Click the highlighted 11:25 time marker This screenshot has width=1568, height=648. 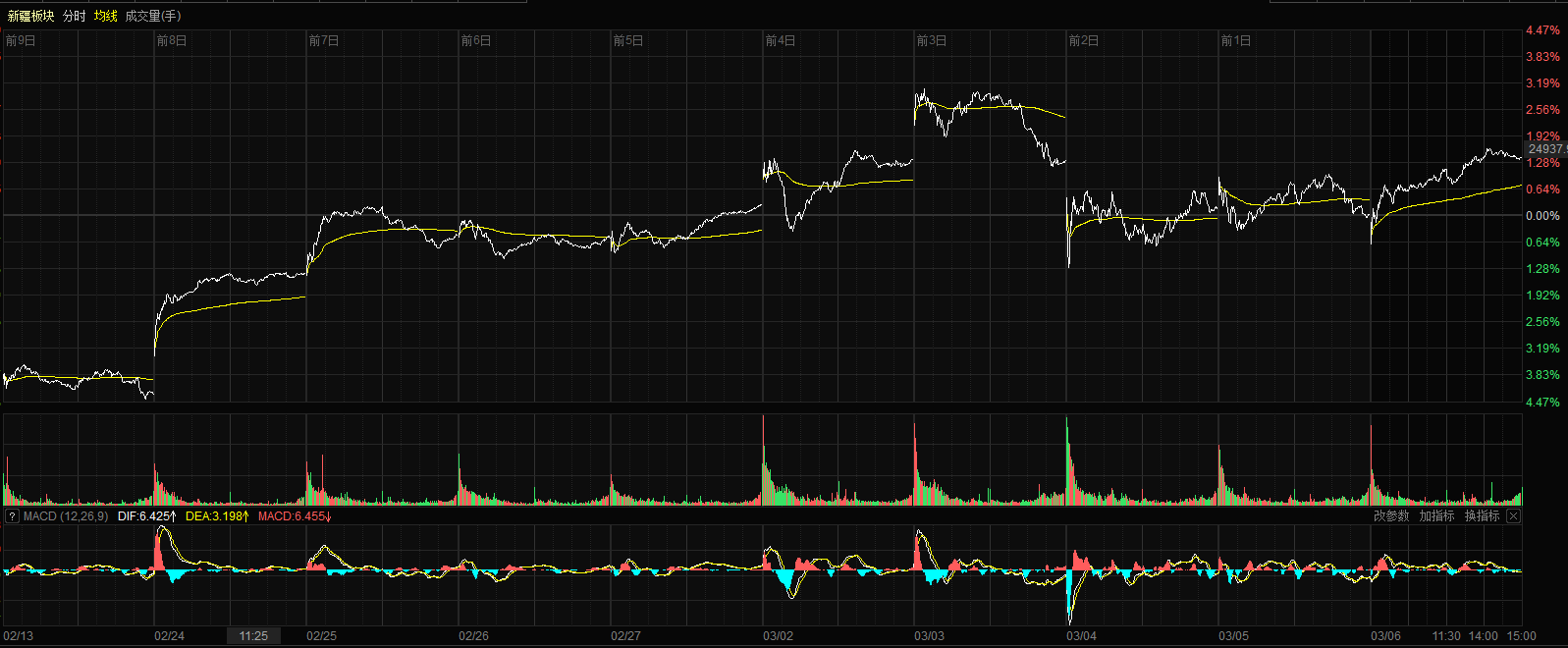coord(253,636)
